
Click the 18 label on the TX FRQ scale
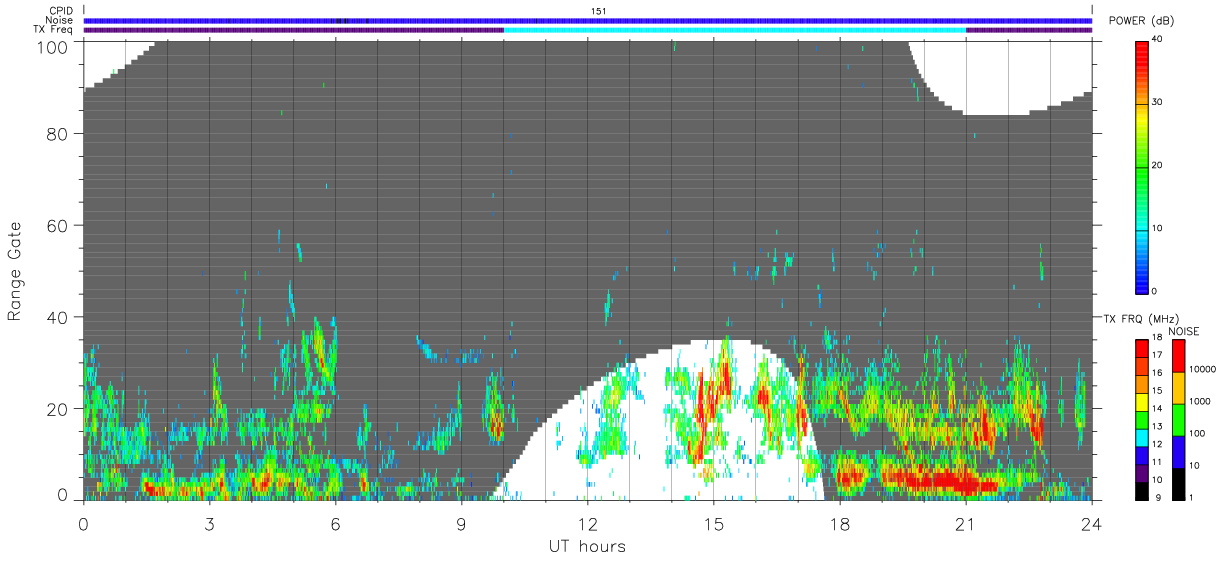click(x=1157, y=337)
